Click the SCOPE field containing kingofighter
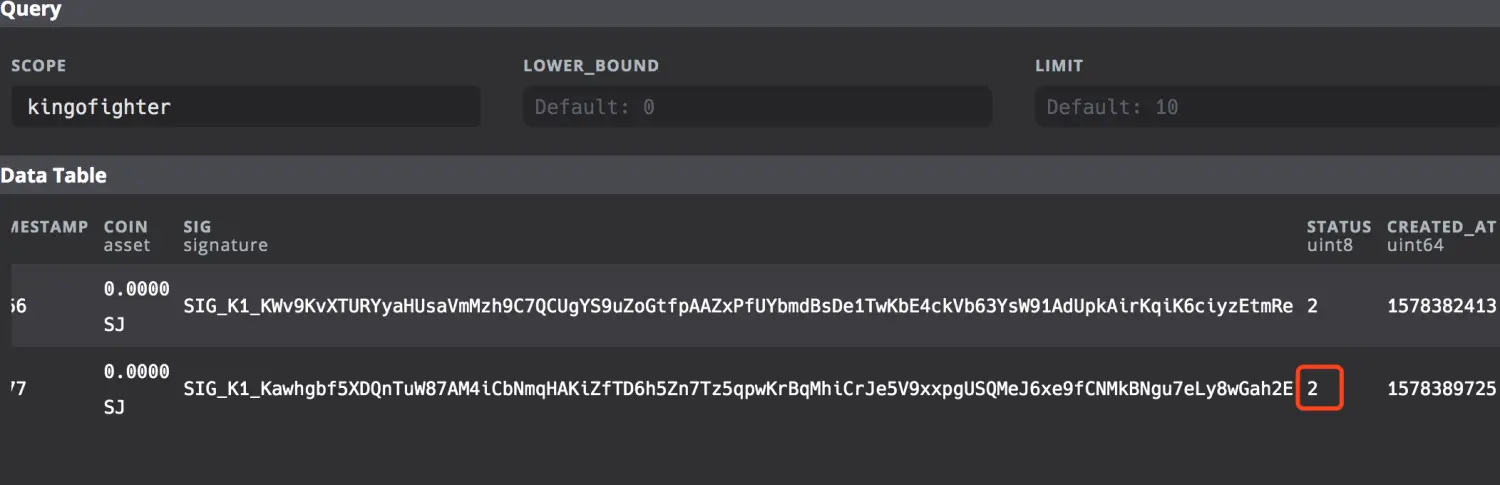 245,107
